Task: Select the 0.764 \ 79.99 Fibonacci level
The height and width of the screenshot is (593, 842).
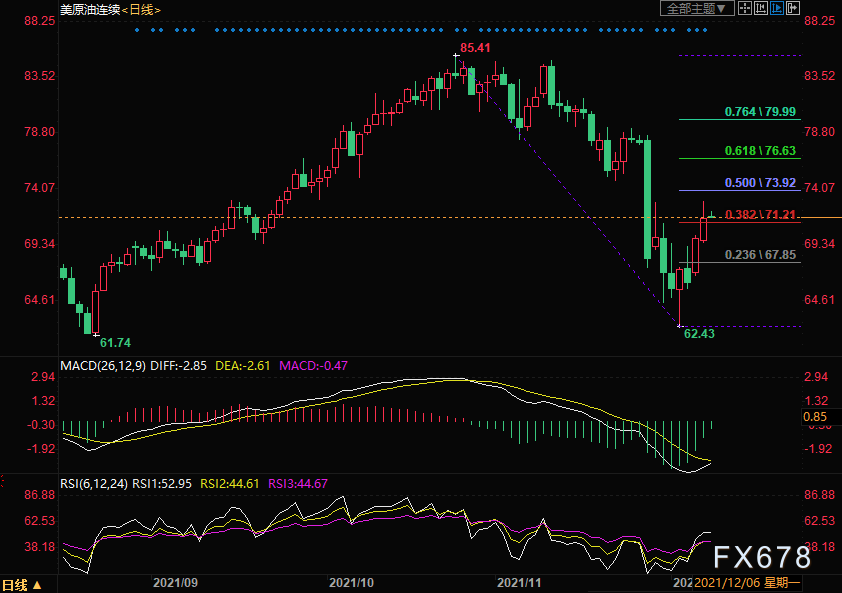Action: (x=760, y=112)
